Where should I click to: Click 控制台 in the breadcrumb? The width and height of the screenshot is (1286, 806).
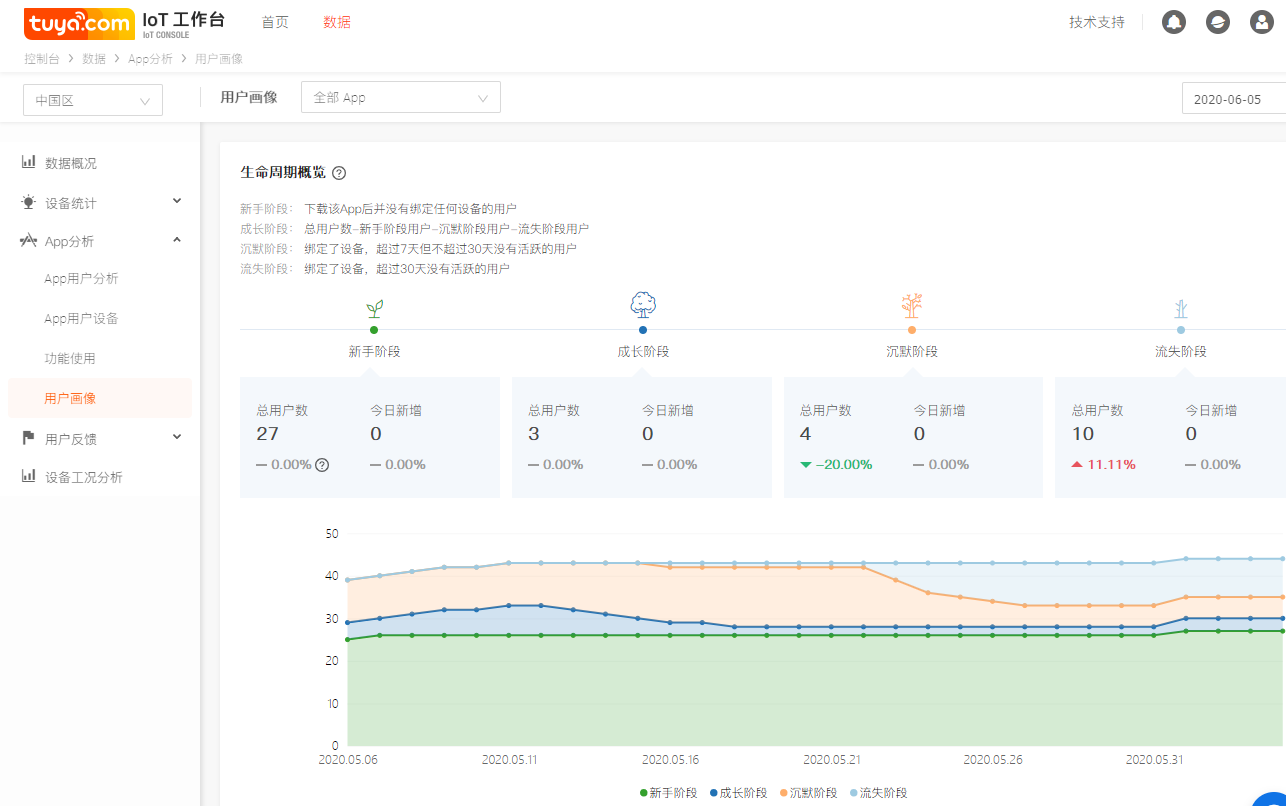click(x=42, y=59)
